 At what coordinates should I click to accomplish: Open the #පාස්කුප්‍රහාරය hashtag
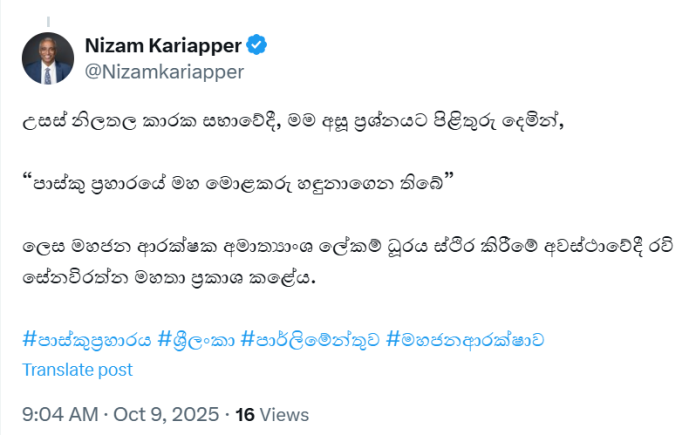point(87,340)
